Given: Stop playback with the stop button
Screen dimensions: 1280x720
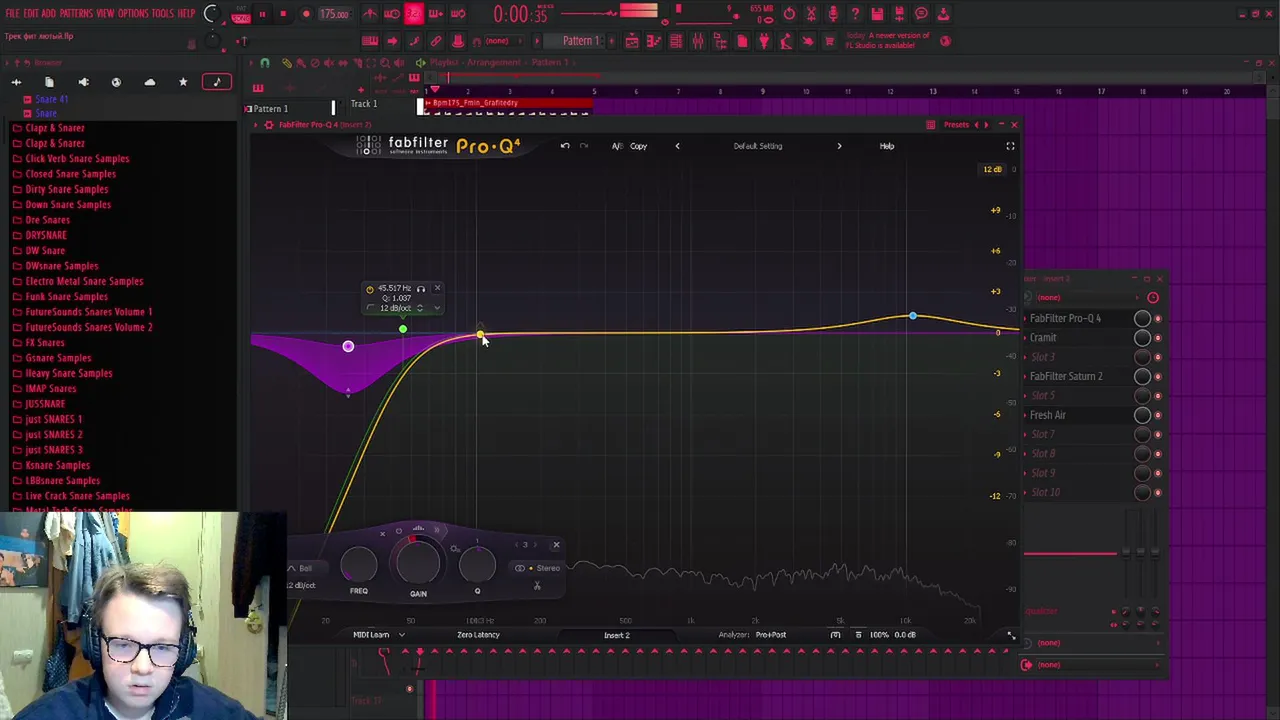Looking at the screenshot, I should 283,14.
